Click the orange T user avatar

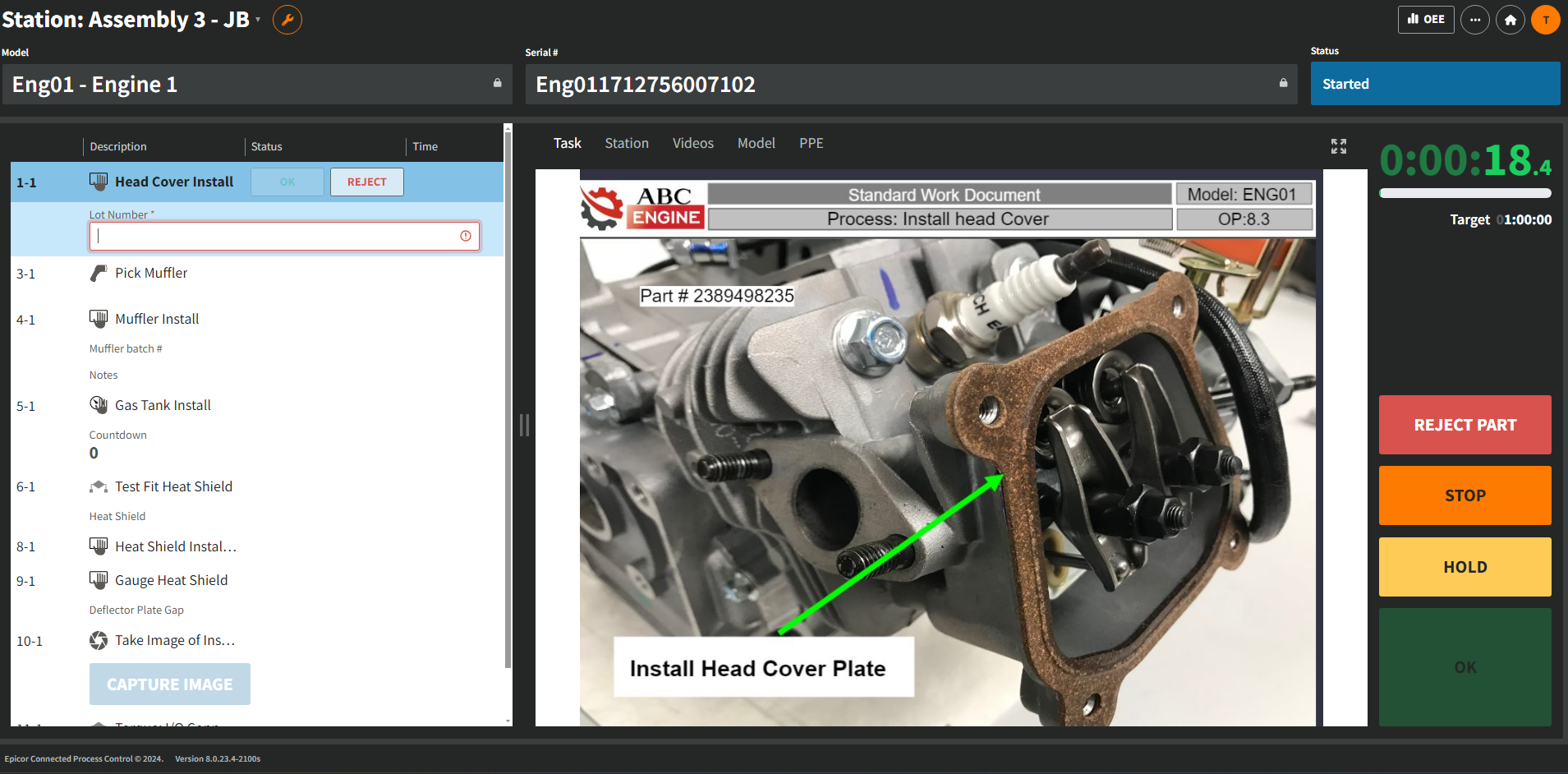[1546, 19]
